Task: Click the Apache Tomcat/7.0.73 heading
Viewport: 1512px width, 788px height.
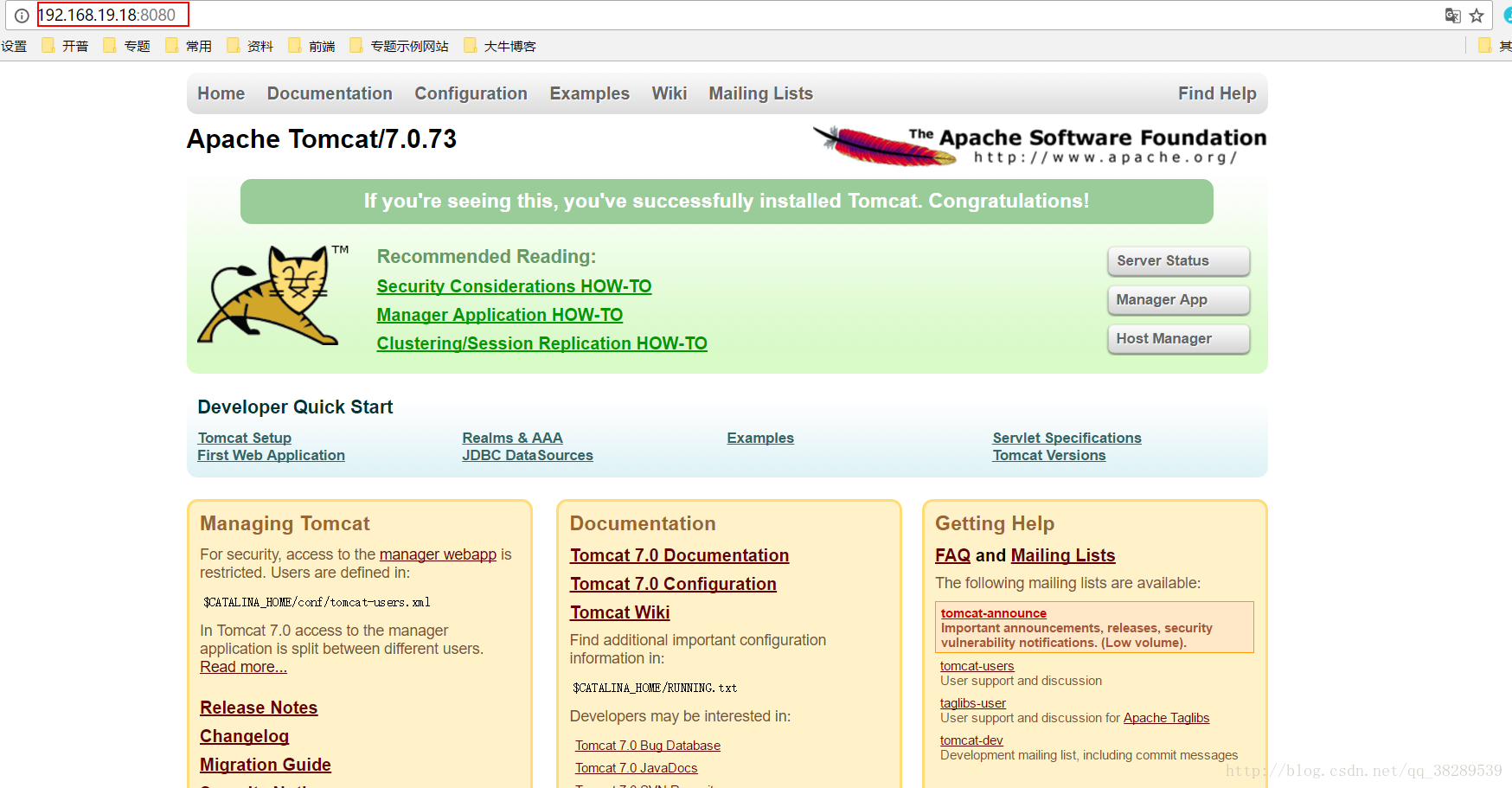Action: coord(322,139)
